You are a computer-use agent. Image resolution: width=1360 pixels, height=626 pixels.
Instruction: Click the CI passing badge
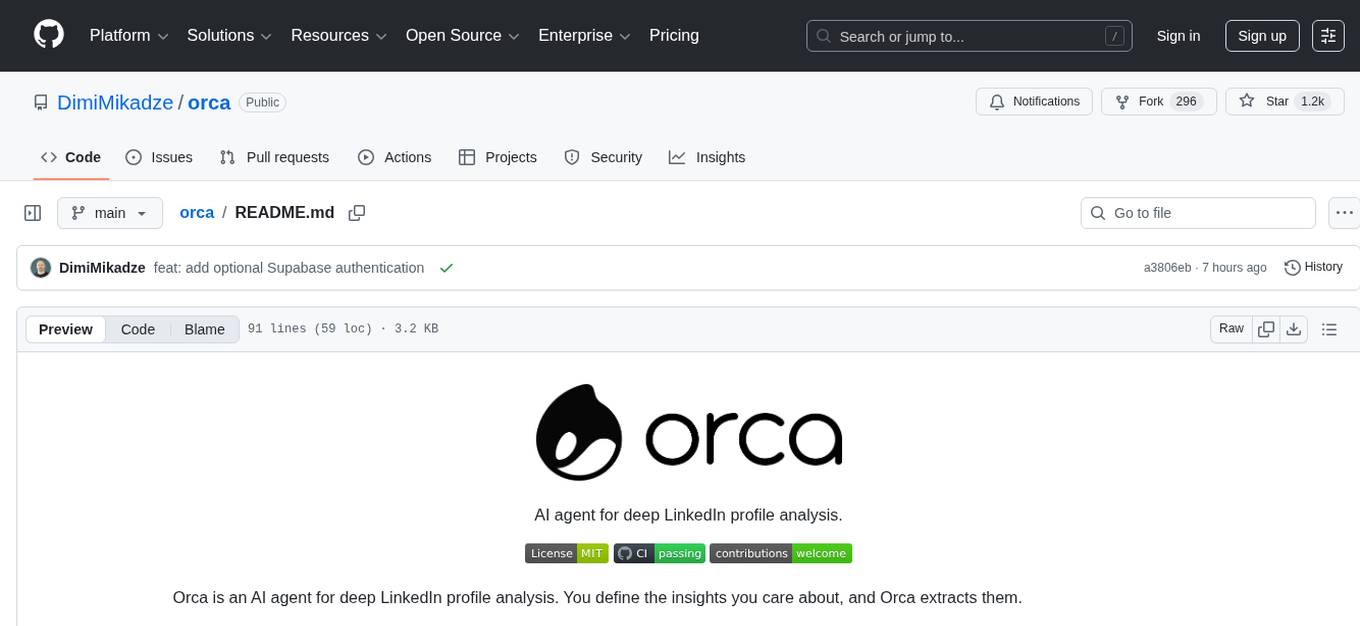(659, 553)
